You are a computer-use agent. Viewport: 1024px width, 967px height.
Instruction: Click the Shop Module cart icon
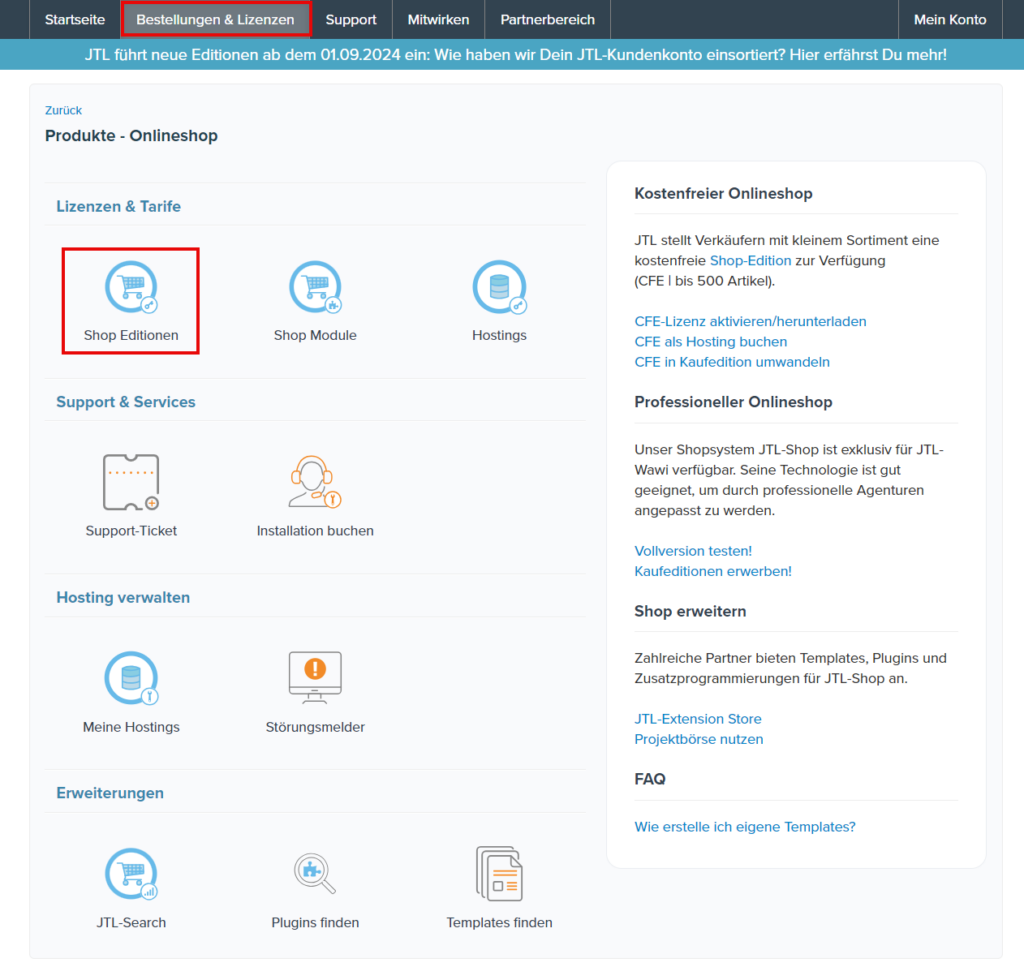tap(315, 287)
